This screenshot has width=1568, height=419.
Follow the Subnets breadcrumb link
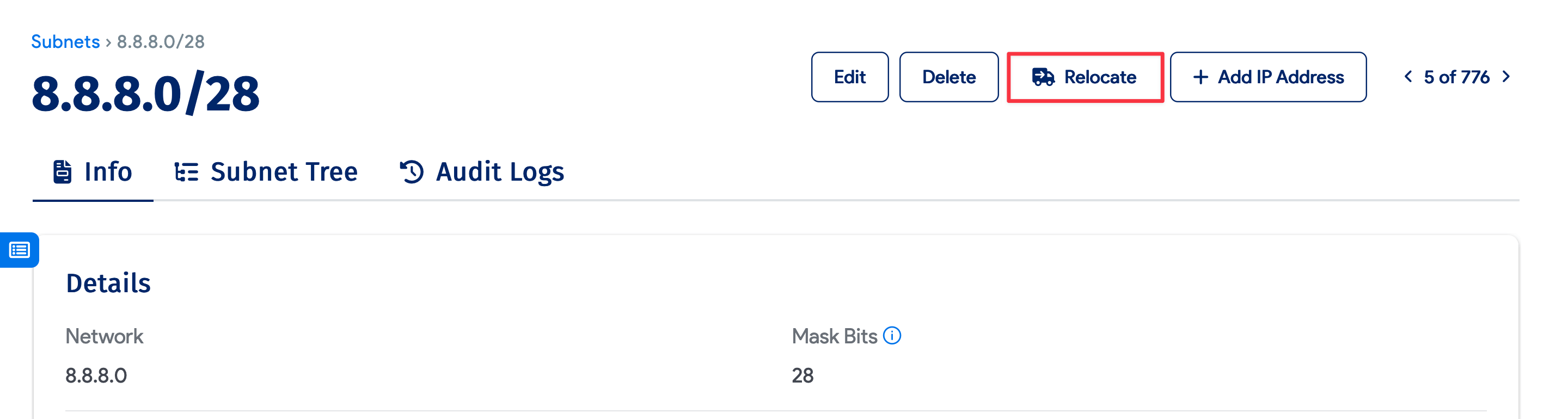[65, 42]
